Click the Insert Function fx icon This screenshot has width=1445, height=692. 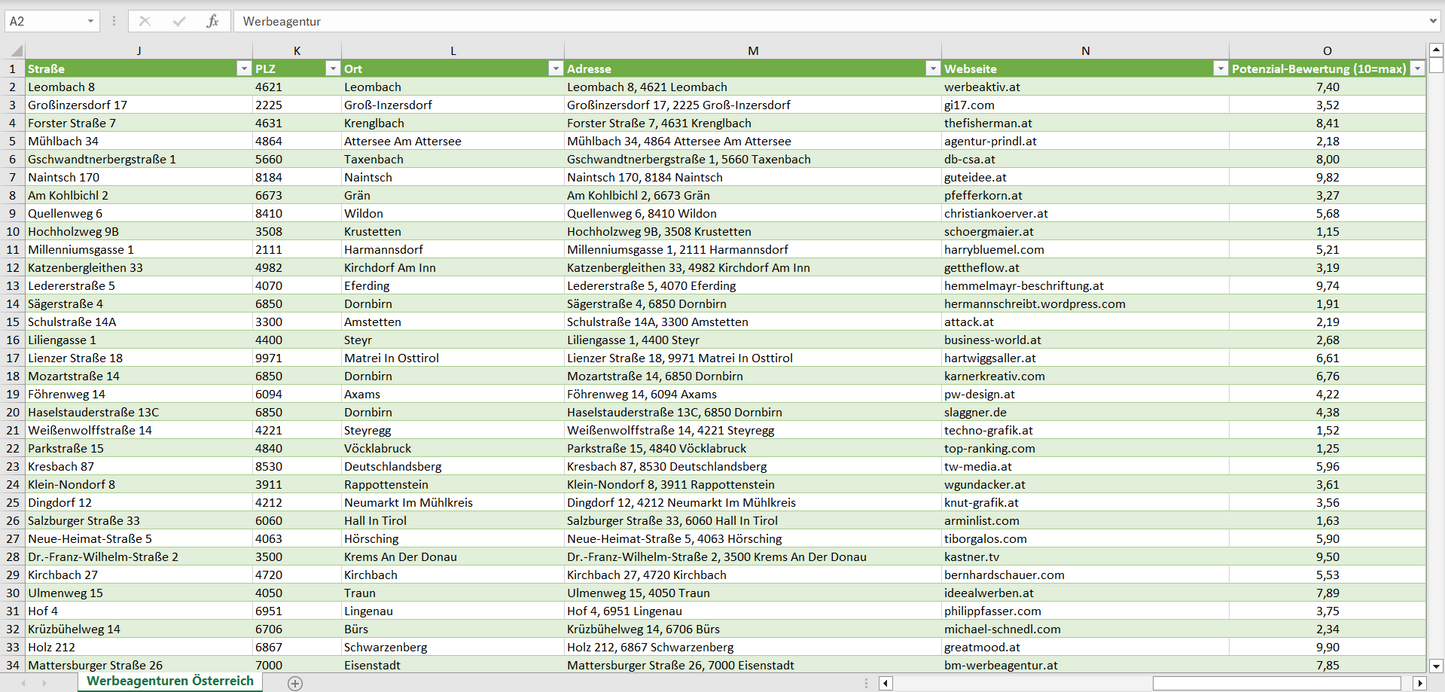click(x=212, y=21)
